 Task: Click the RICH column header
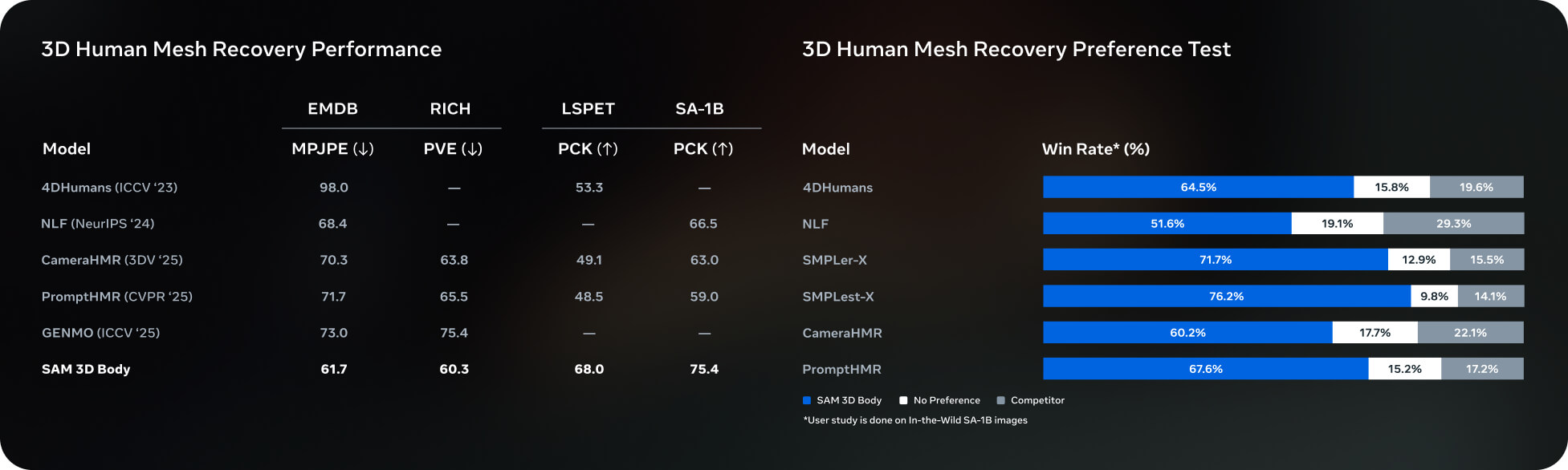click(450, 108)
